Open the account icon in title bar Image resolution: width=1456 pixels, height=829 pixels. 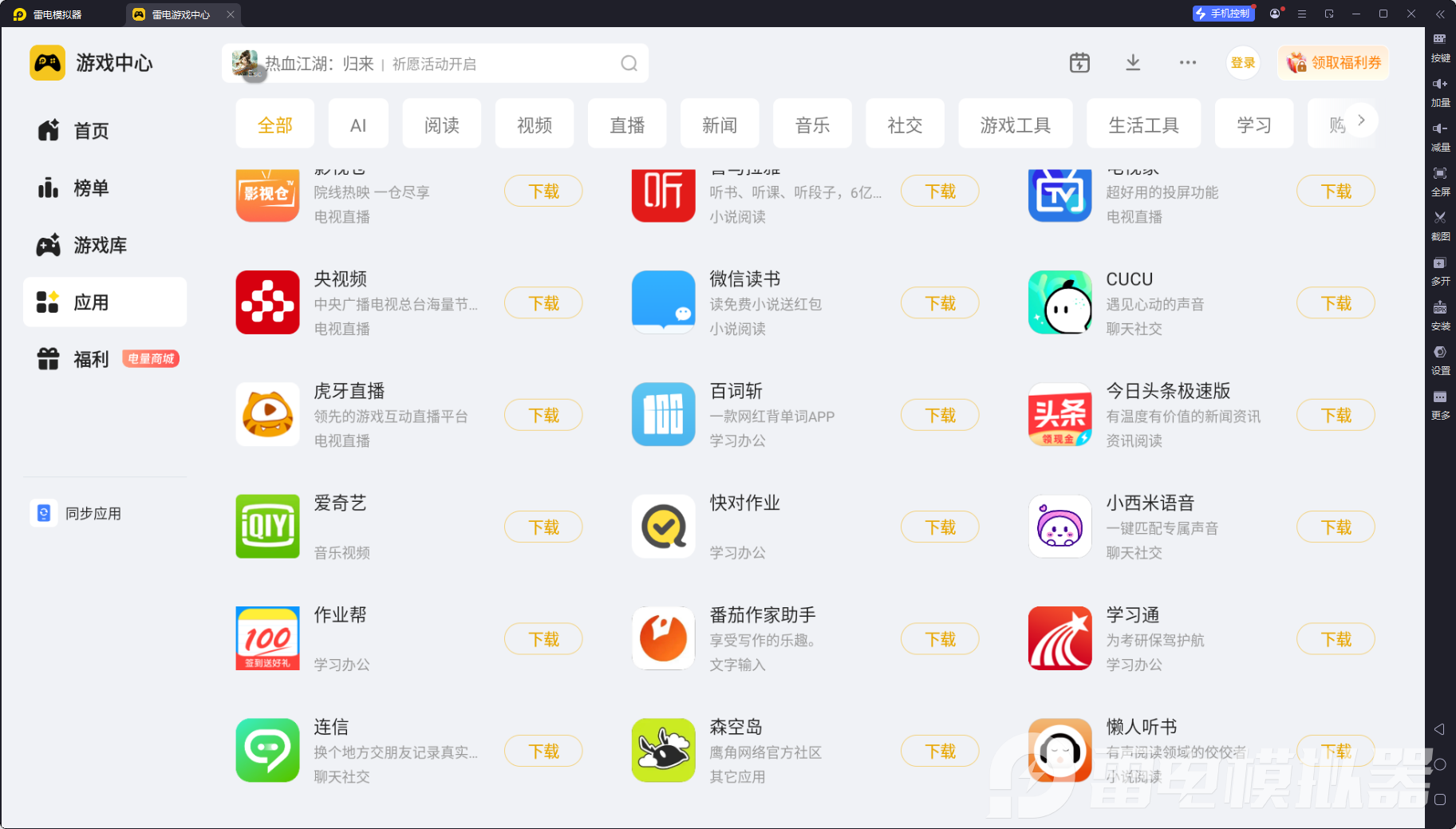click(1275, 14)
